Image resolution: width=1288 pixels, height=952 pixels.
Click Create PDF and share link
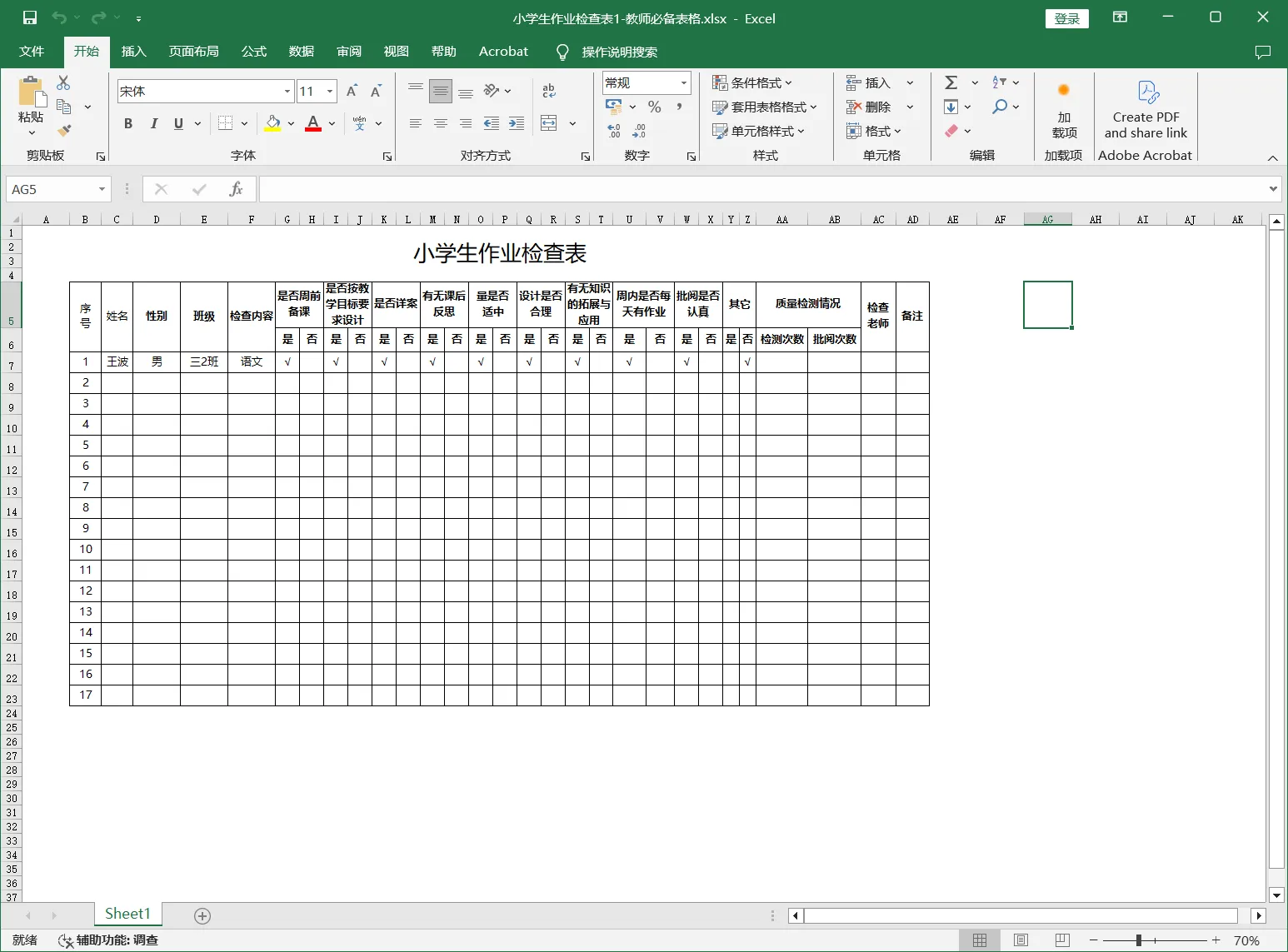point(1146,110)
